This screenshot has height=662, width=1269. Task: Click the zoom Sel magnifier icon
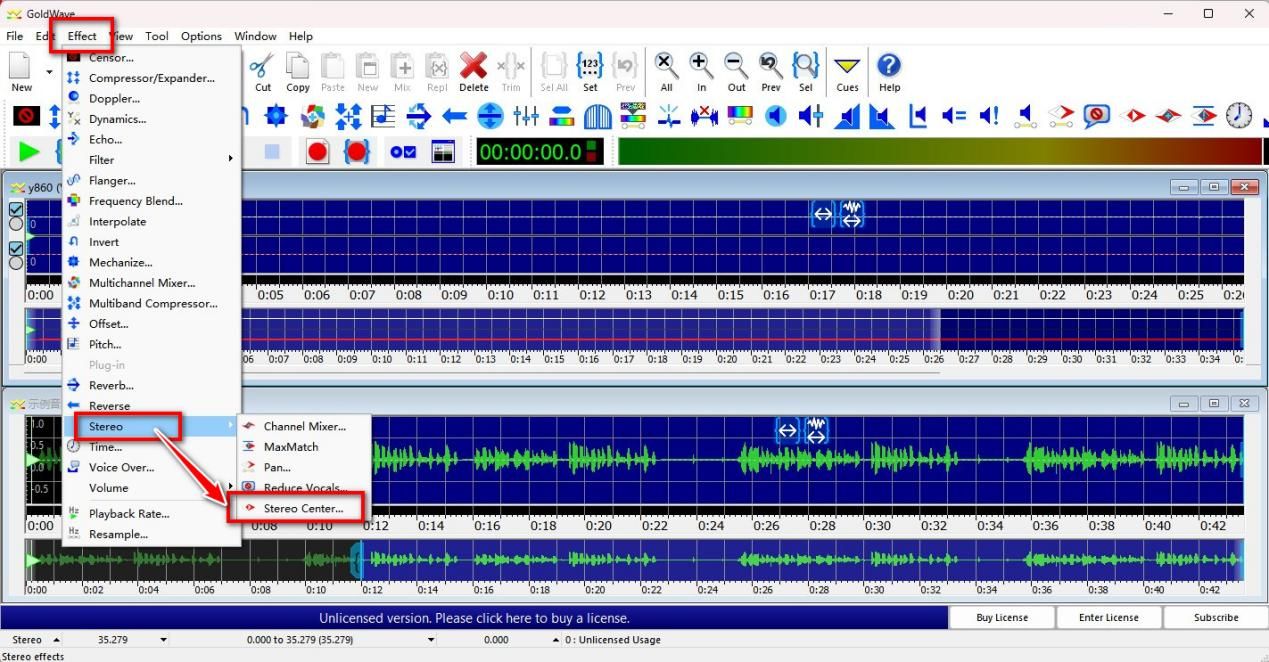pos(805,72)
